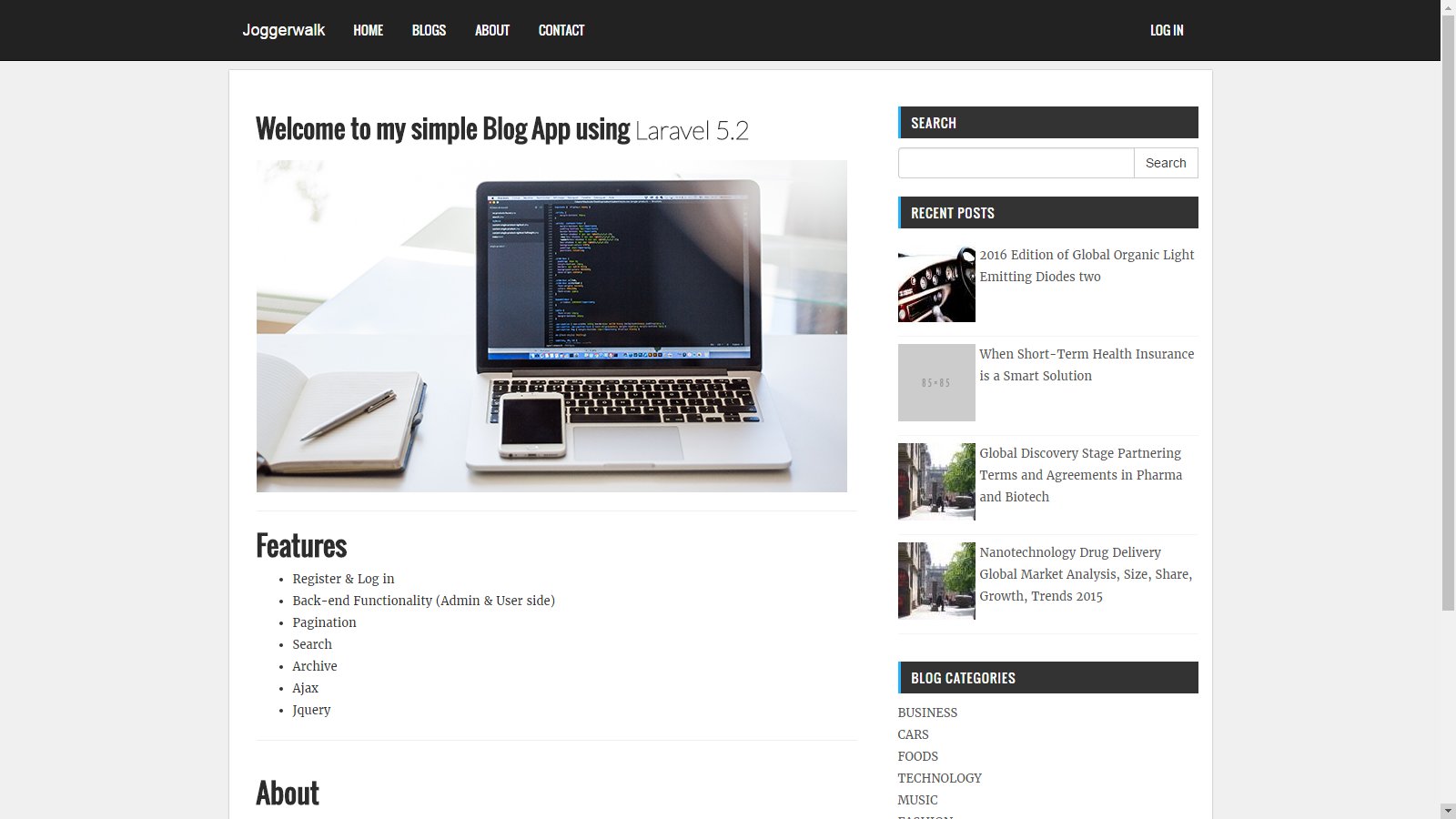Click LOG IN in the top bar
This screenshot has height=819, width=1456.
click(1167, 30)
